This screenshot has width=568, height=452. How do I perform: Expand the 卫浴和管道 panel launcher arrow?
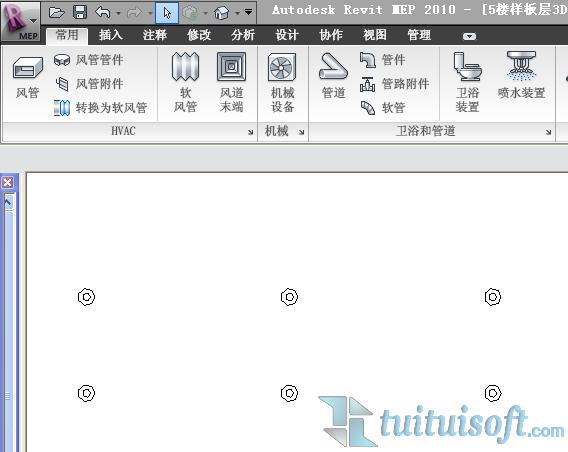click(x=549, y=132)
